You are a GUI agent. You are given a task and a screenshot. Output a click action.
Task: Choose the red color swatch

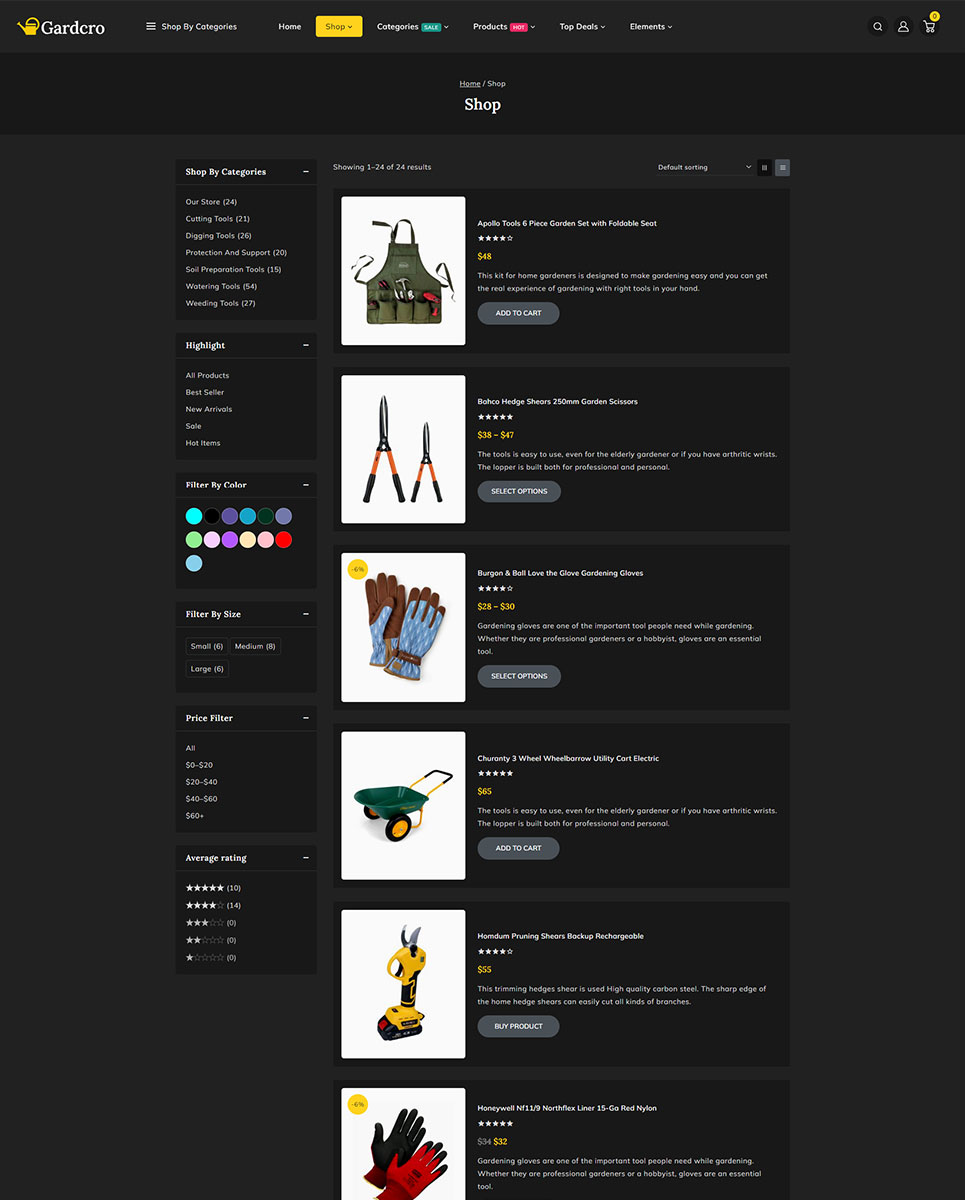tap(284, 540)
